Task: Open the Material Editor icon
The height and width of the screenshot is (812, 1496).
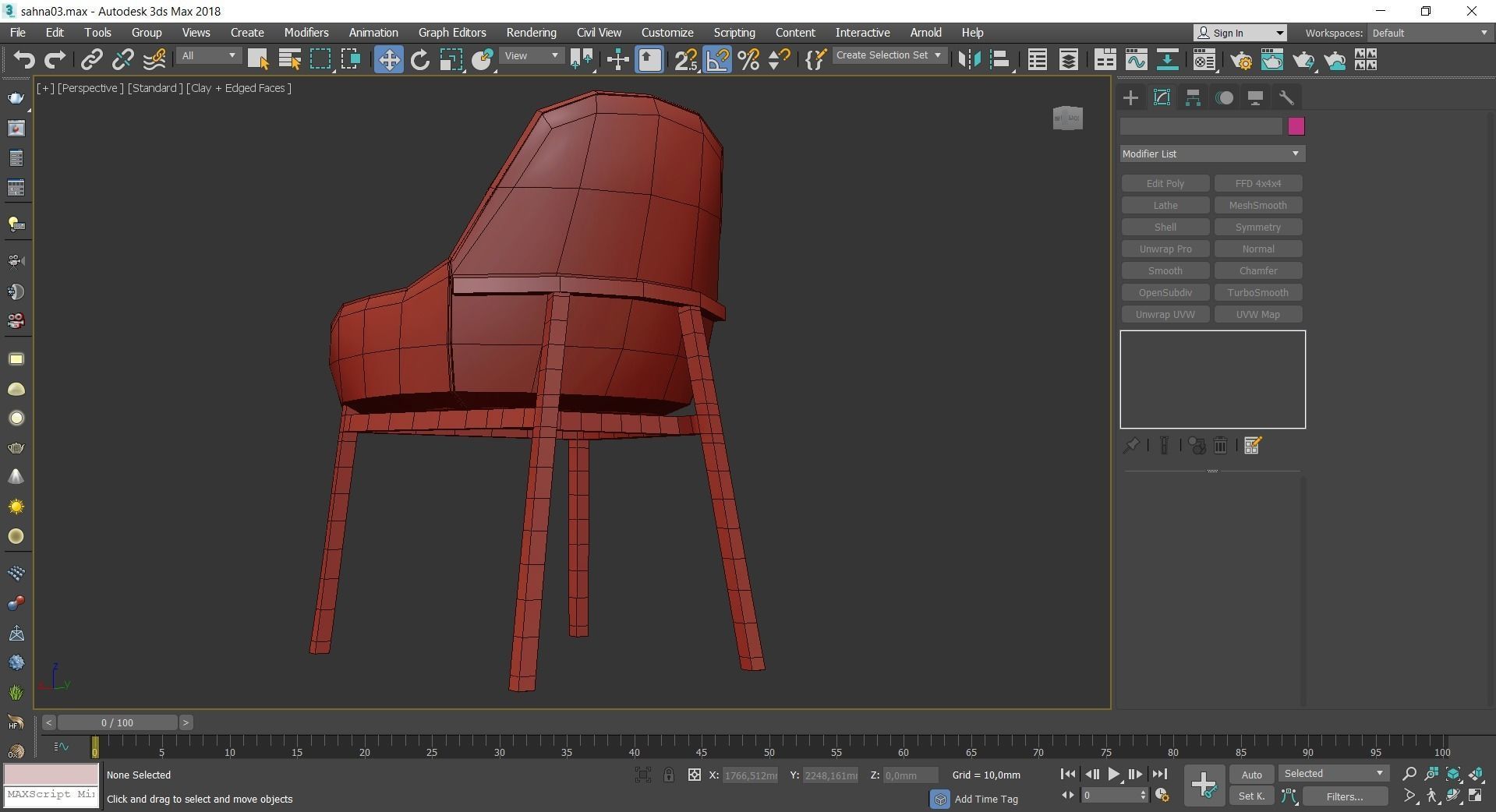Action: coord(1204,59)
